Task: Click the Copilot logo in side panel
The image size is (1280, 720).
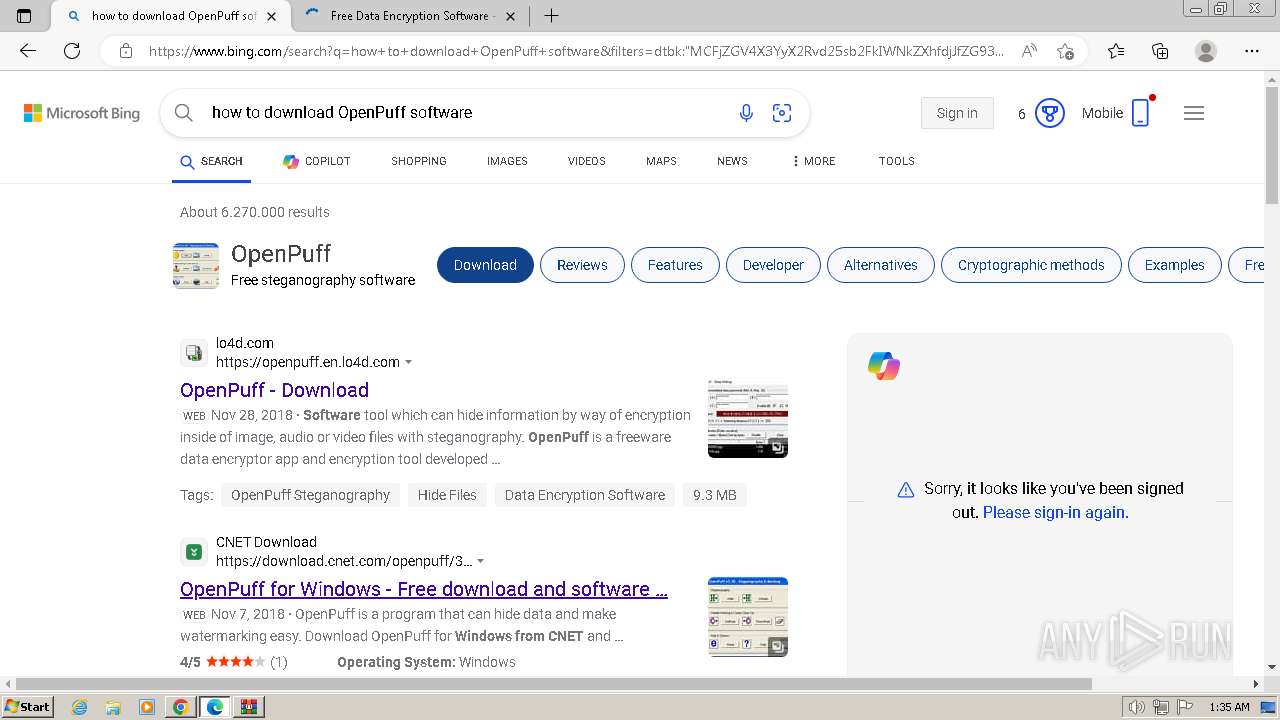Action: [884, 366]
